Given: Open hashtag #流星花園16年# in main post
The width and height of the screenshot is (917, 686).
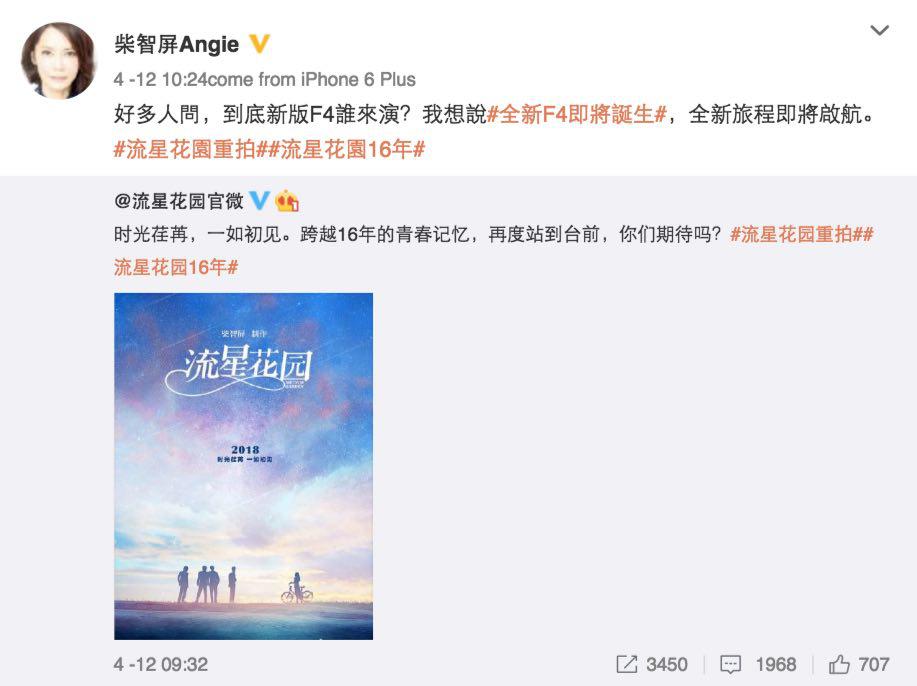Looking at the screenshot, I should point(346,149).
